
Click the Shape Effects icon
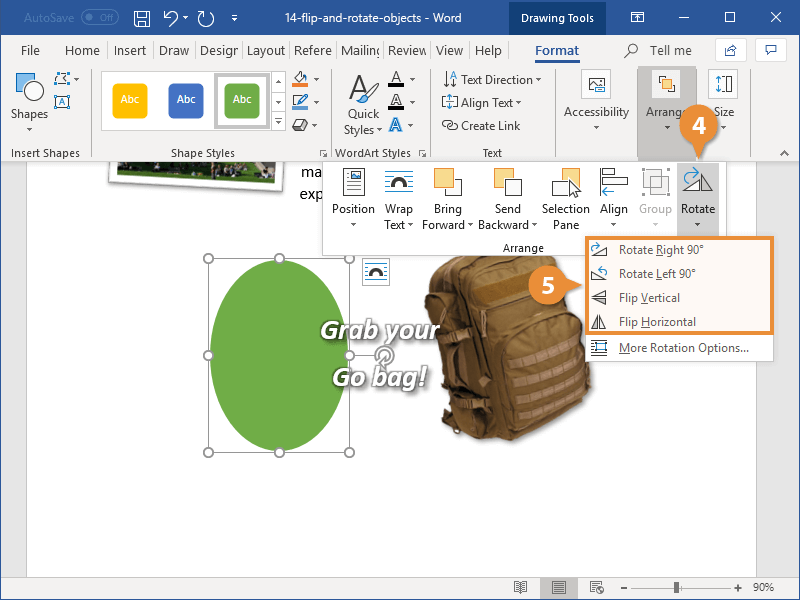point(300,124)
